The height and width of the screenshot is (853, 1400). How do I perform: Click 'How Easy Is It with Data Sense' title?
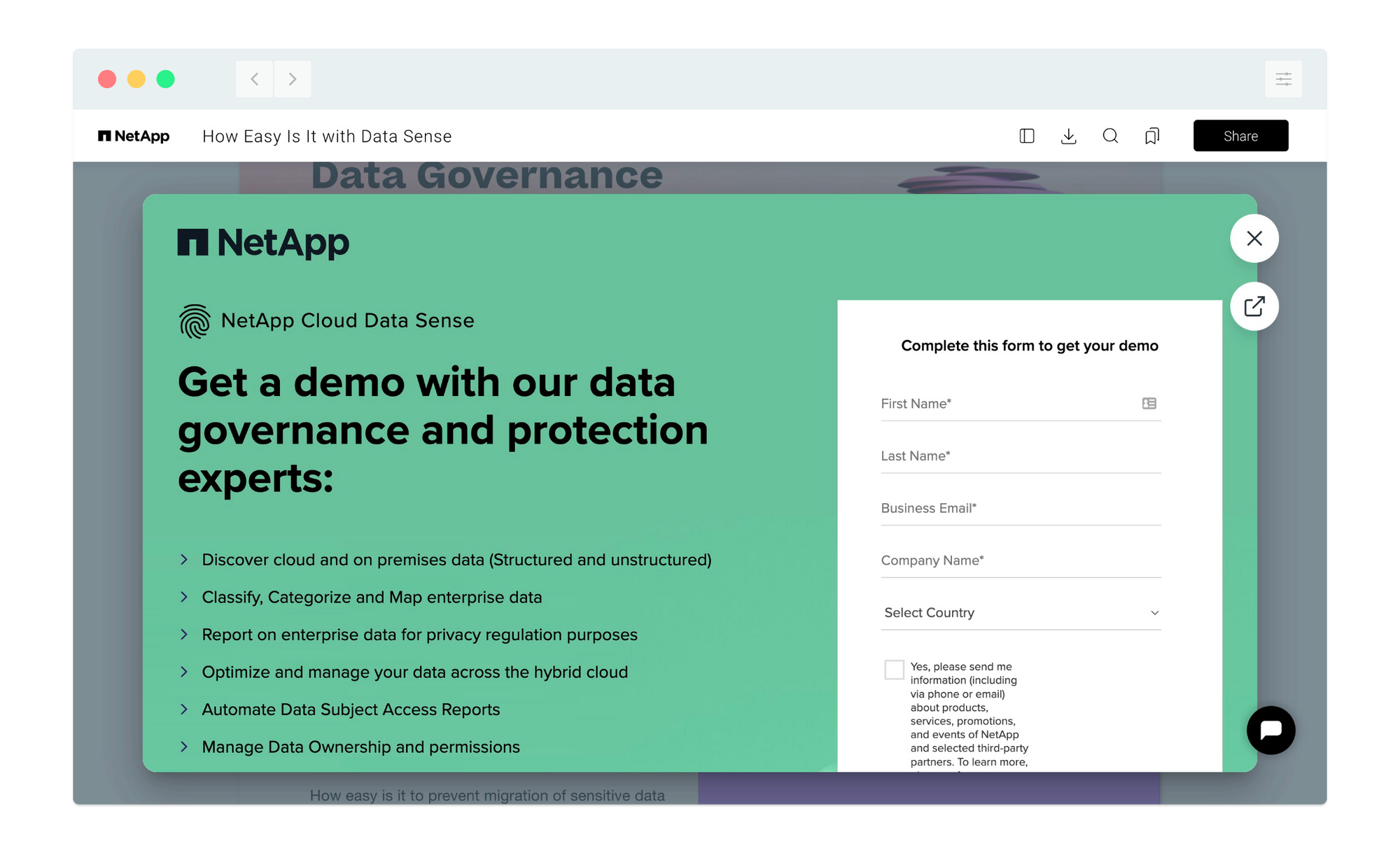coord(327,136)
